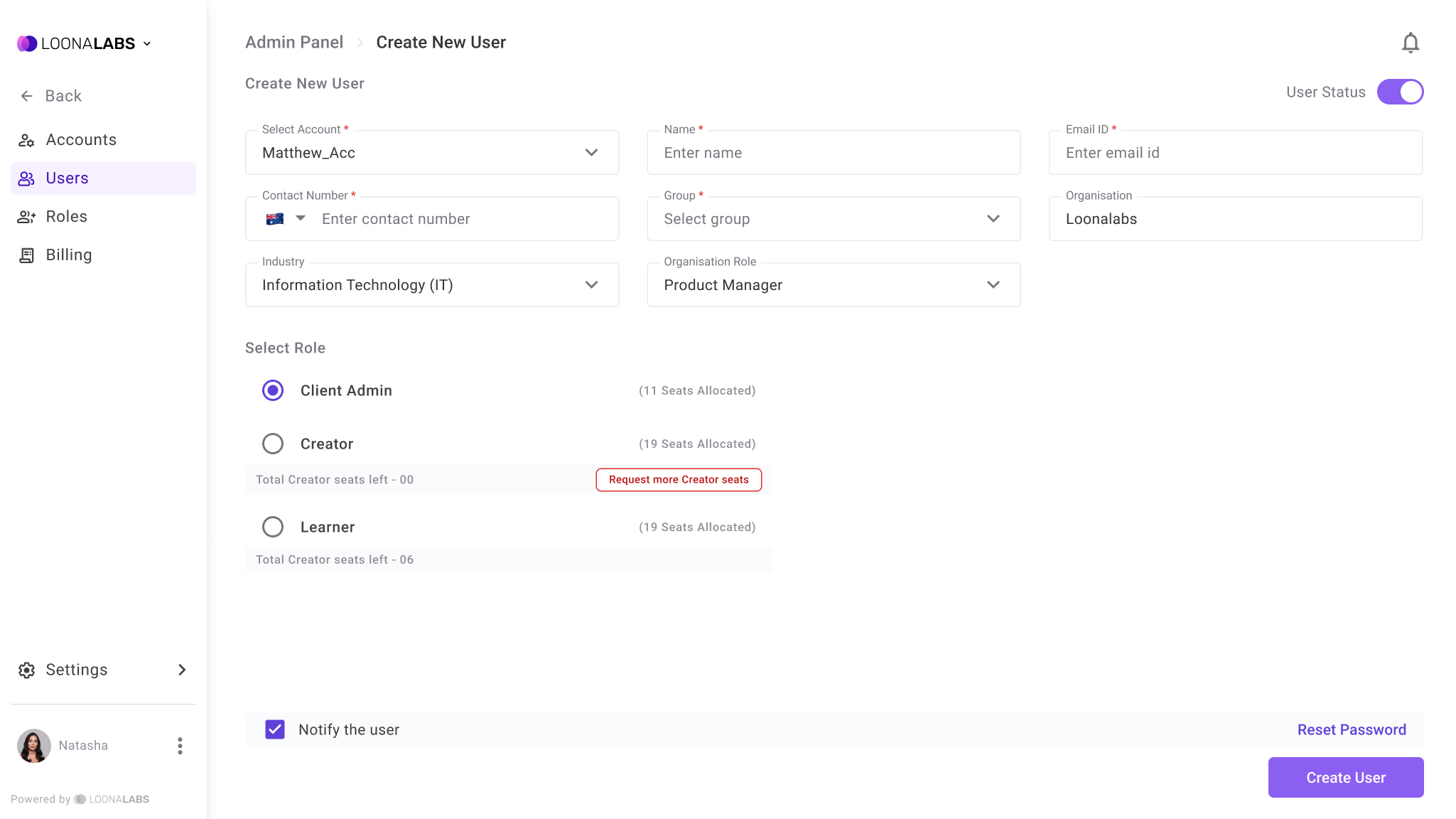Click the Reset Password link
The height and width of the screenshot is (819, 1456).
tap(1352, 729)
